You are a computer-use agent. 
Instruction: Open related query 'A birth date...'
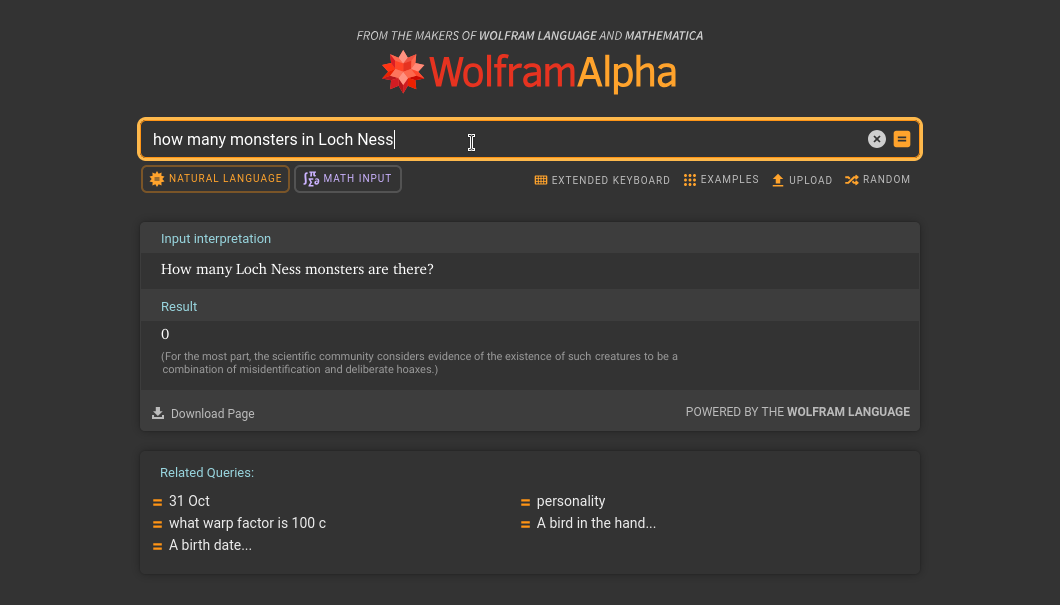point(210,545)
